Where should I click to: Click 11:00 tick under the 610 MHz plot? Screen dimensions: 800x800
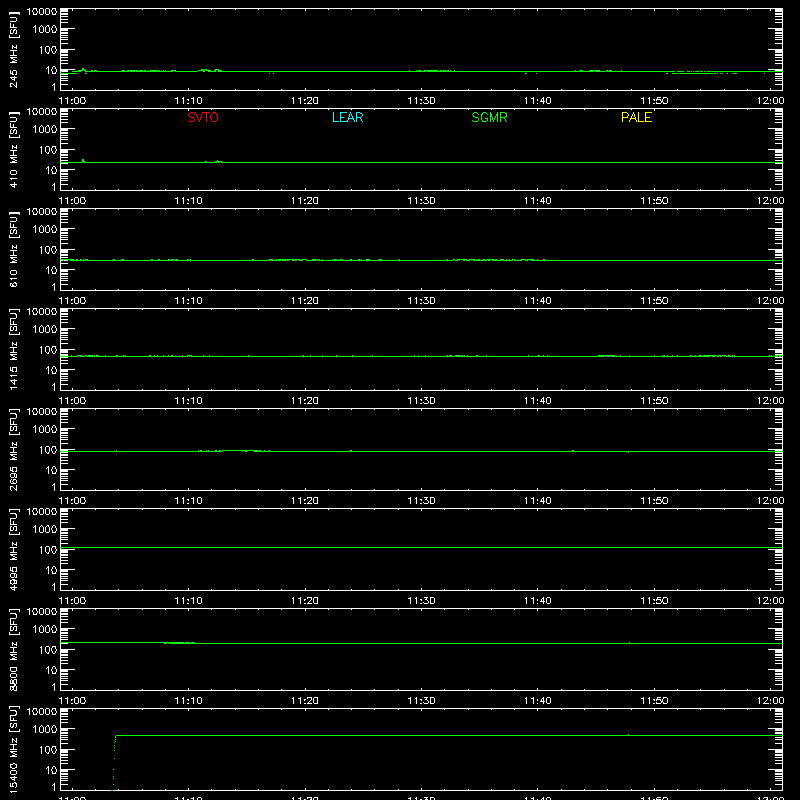coord(72,301)
